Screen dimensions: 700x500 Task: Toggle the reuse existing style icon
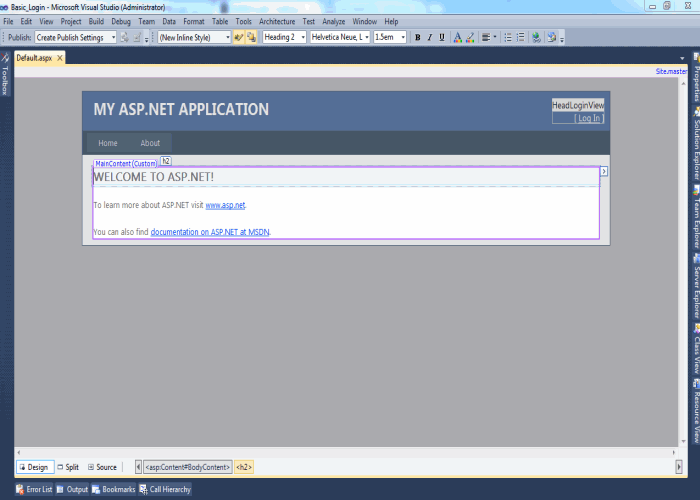(251, 38)
